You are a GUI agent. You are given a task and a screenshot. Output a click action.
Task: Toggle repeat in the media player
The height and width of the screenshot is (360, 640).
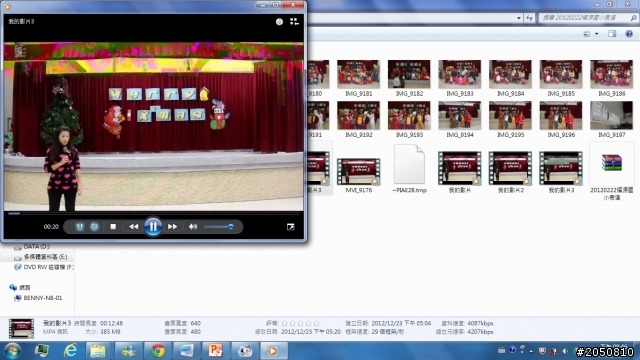tap(94, 227)
